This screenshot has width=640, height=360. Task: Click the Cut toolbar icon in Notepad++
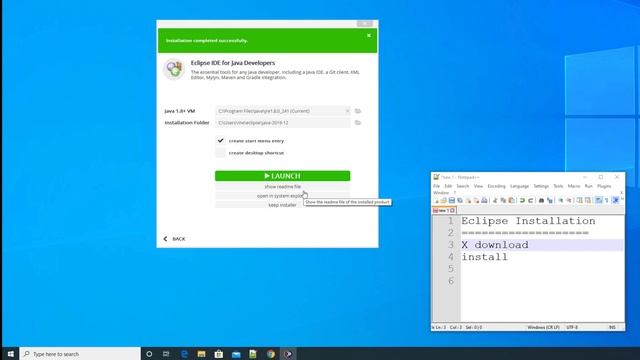coord(495,200)
